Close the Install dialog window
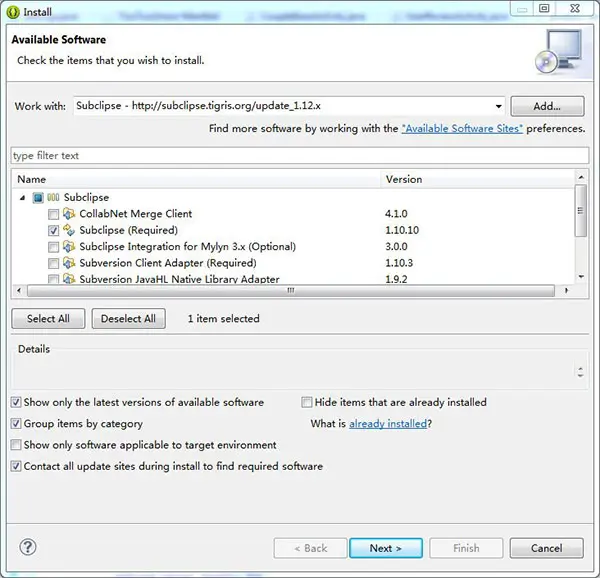The width and height of the screenshot is (600, 578). [x=575, y=8]
